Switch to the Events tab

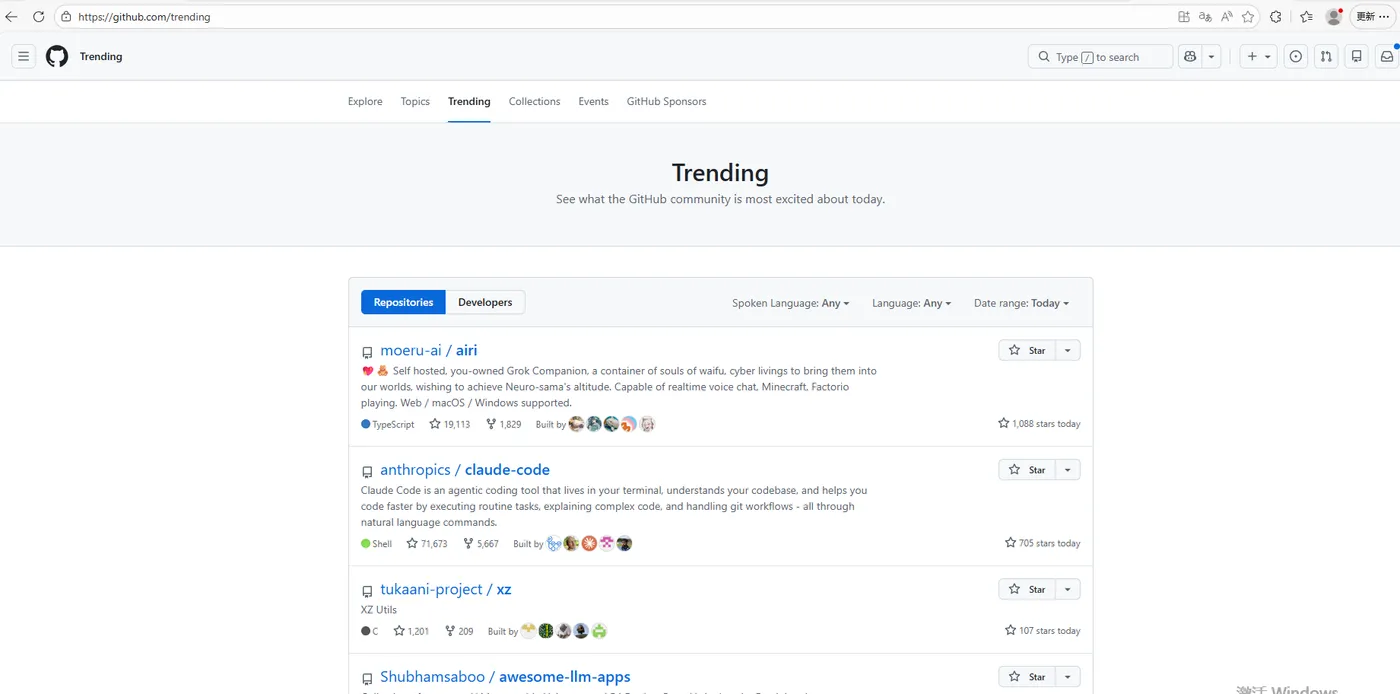coord(593,101)
